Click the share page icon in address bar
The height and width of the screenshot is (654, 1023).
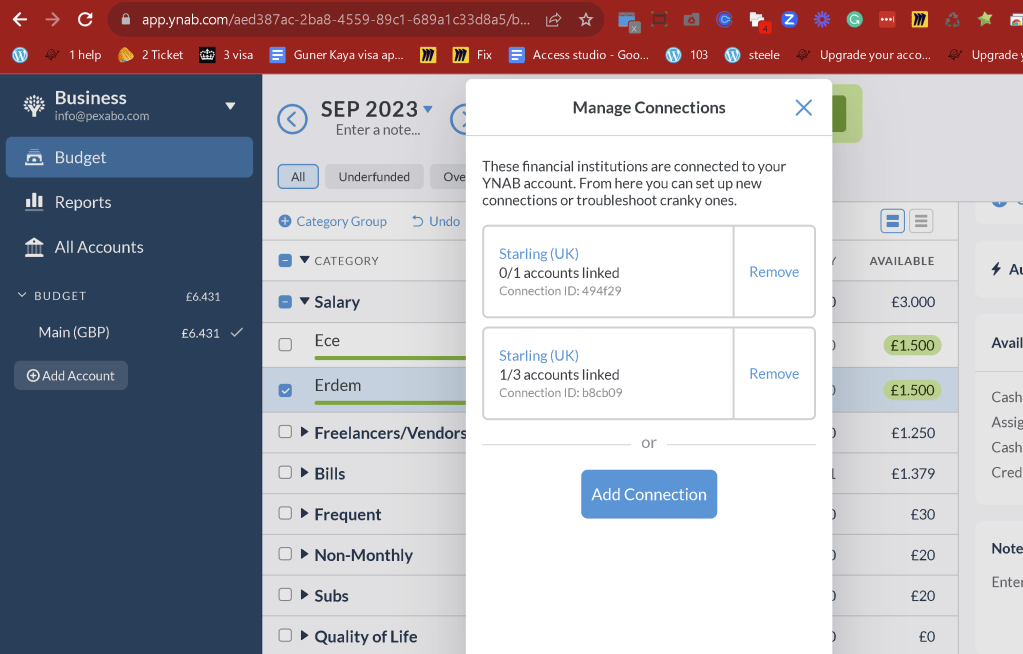tap(553, 20)
